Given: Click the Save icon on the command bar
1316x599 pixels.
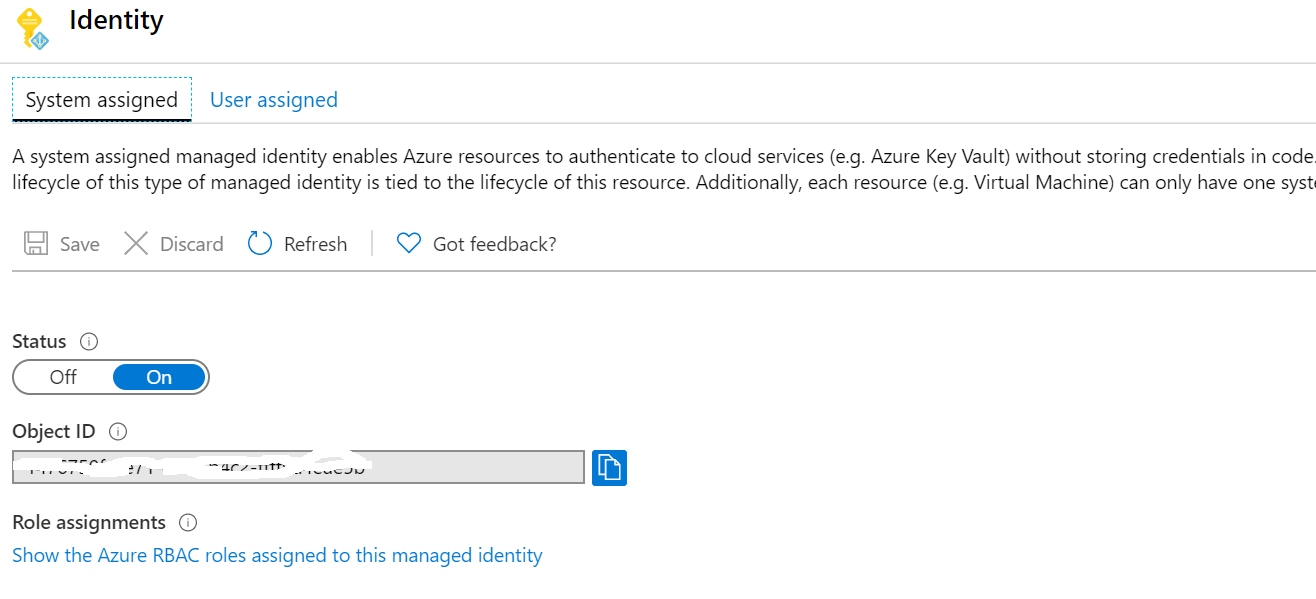Looking at the screenshot, I should [x=34, y=243].
